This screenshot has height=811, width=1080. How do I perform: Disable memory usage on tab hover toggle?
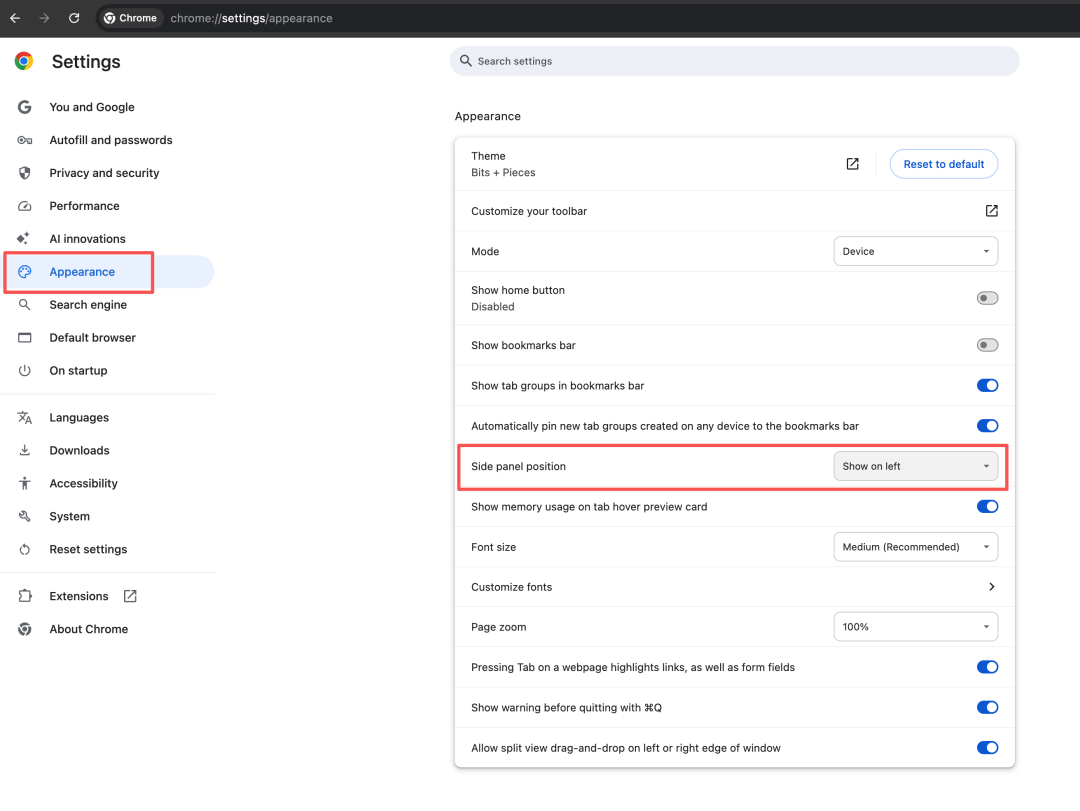[x=987, y=507]
